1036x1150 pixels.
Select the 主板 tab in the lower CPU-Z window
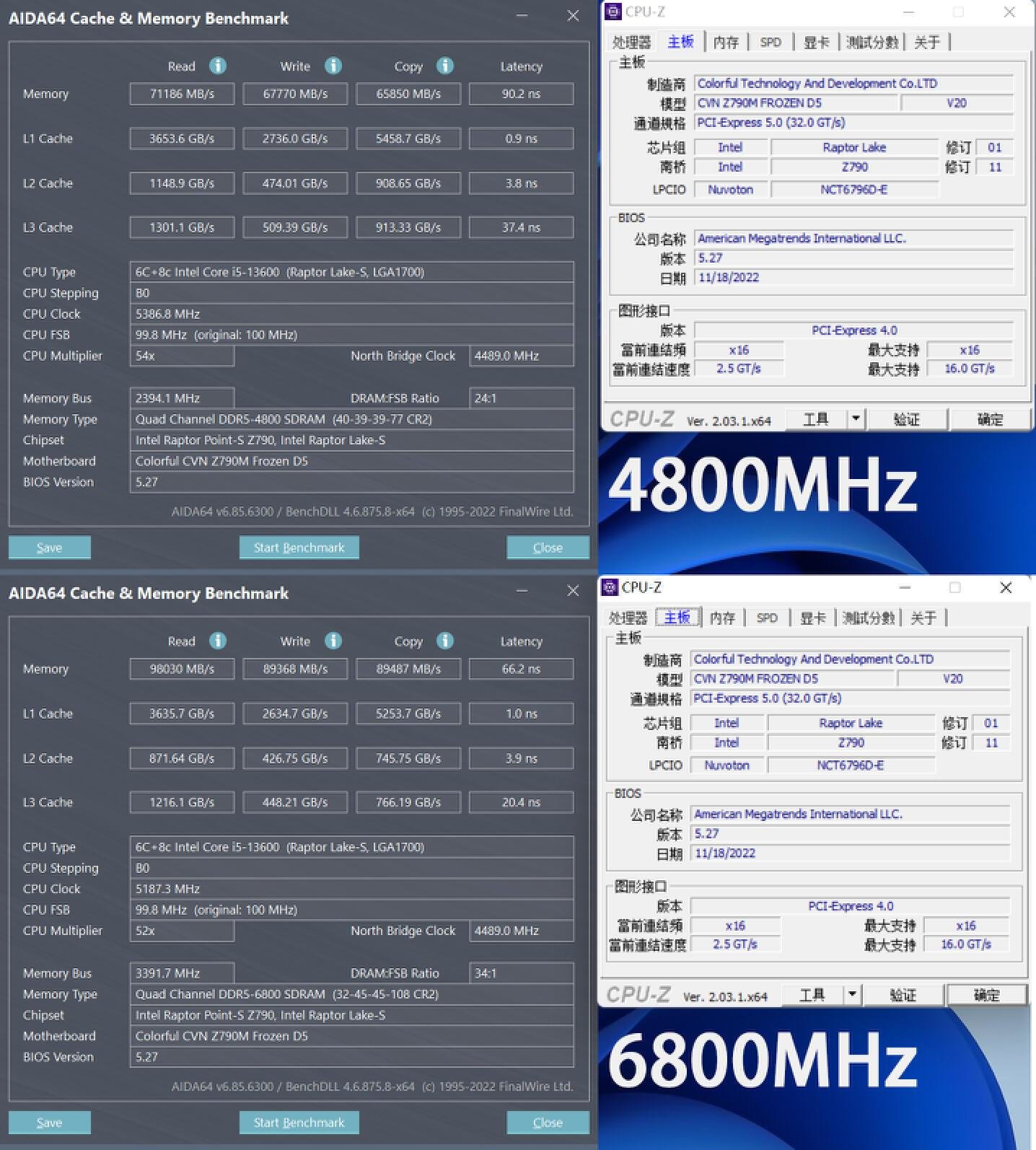tap(677, 618)
